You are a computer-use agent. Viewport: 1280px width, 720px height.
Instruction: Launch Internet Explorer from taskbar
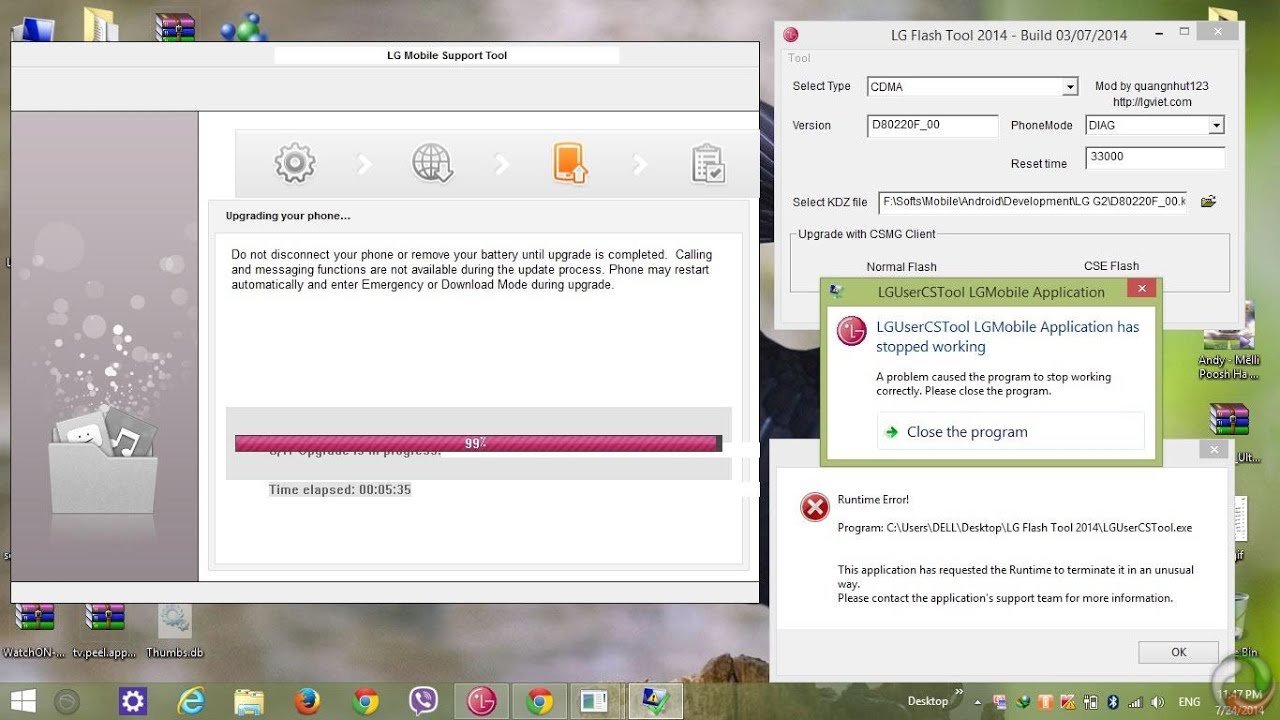point(192,701)
